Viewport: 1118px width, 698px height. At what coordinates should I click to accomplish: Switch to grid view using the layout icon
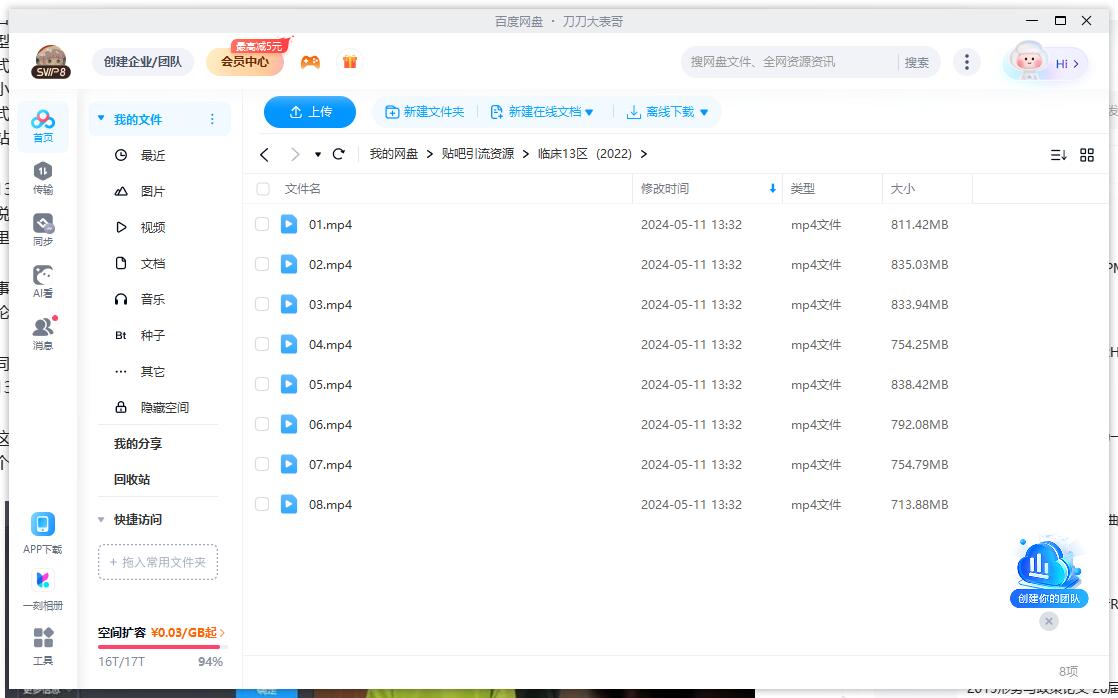(x=1087, y=154)
